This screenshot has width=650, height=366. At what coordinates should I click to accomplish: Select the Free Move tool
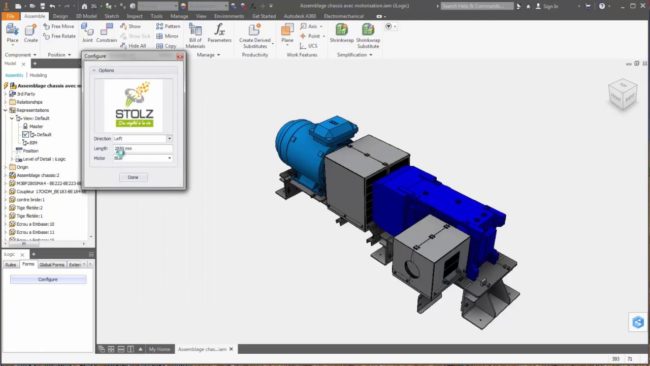pyautogui.click(x=59, y=26)
